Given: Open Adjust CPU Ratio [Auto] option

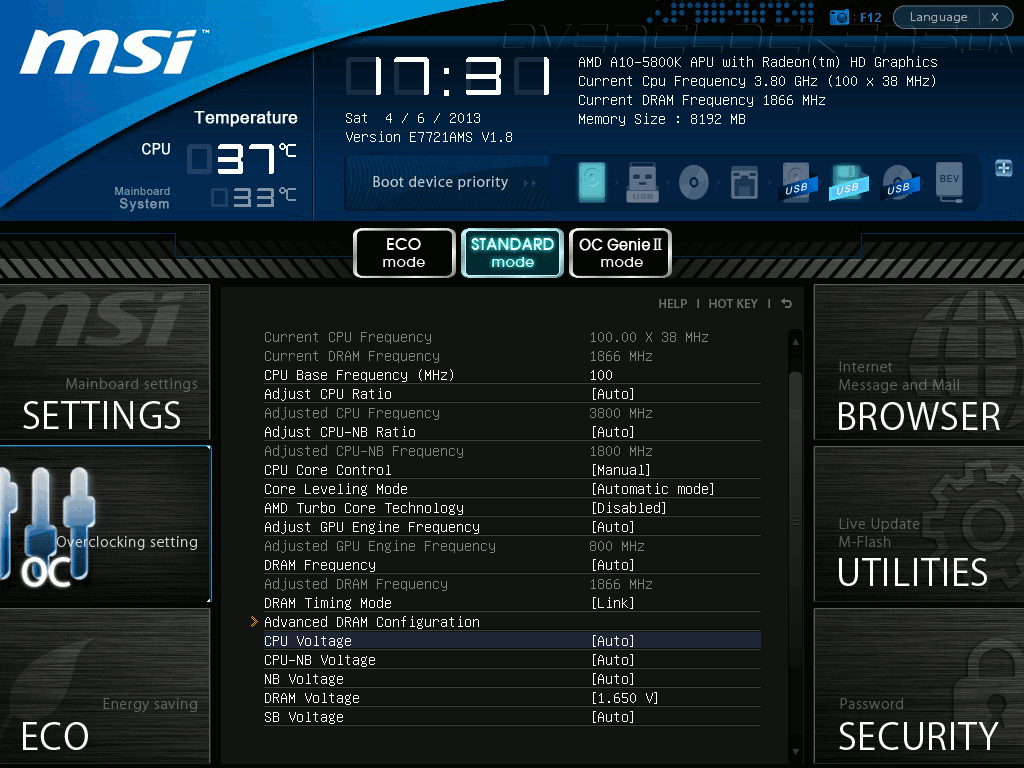Looking at the screenshot, I should 512,394.
